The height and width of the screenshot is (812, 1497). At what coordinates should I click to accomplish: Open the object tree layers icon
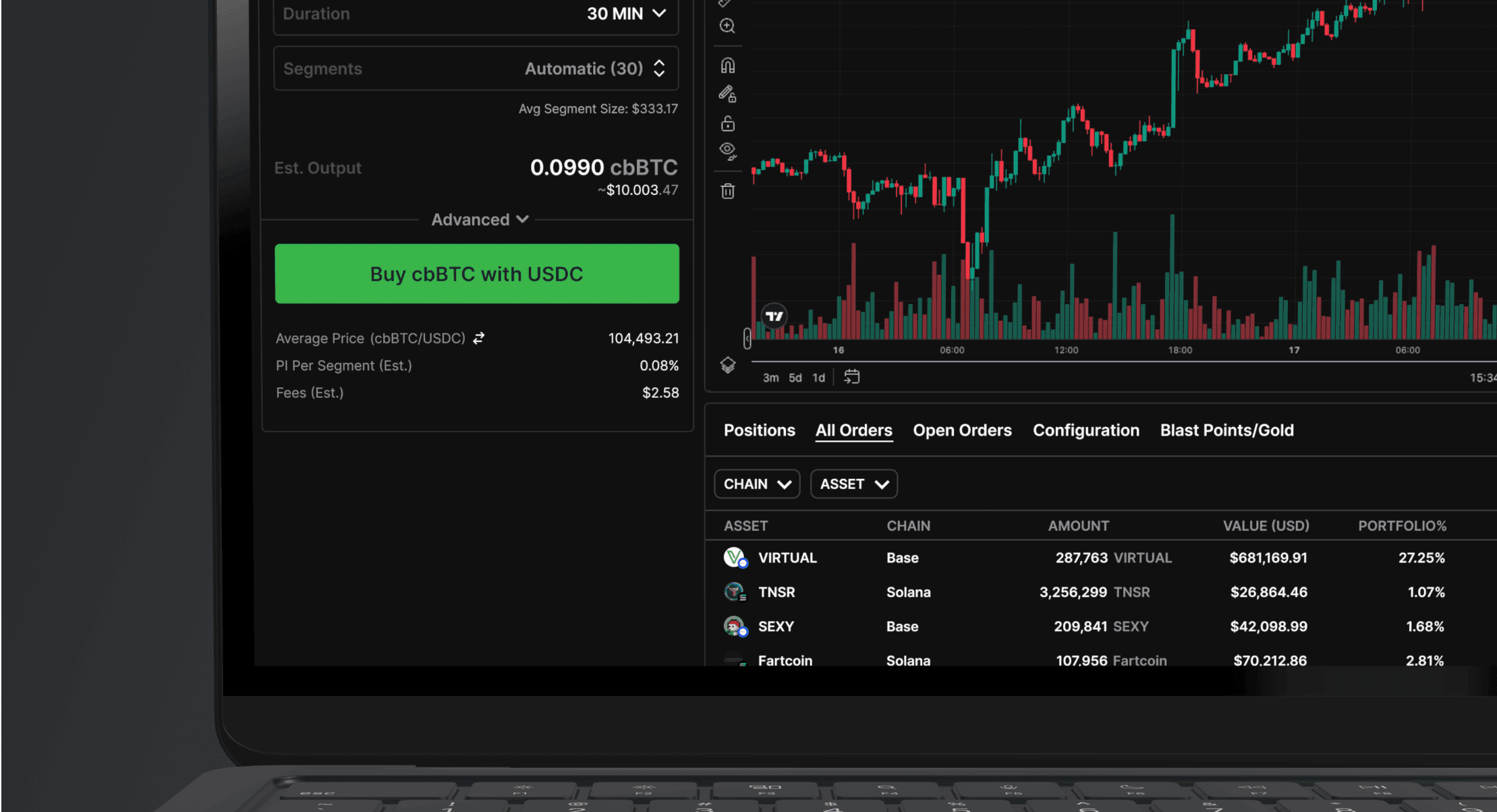click(x=727, y=365)
